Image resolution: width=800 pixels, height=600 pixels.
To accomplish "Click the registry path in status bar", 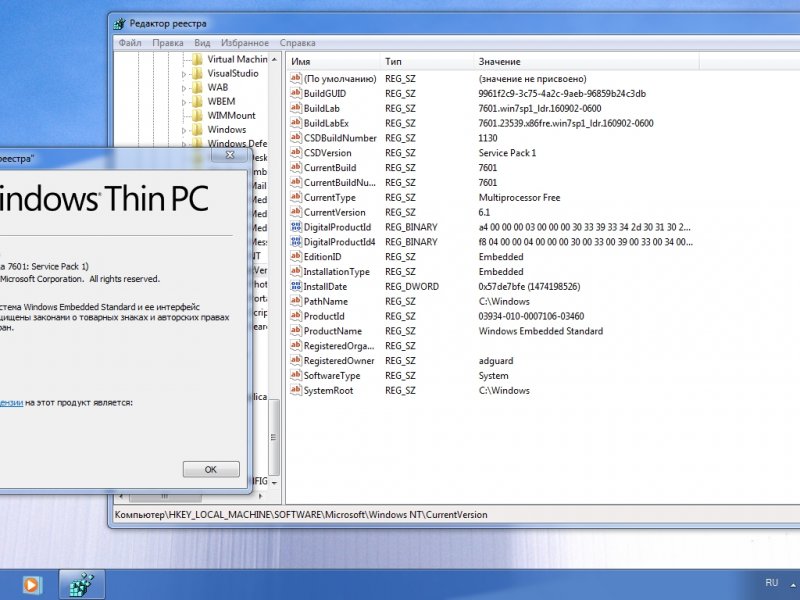I will 301,514.
